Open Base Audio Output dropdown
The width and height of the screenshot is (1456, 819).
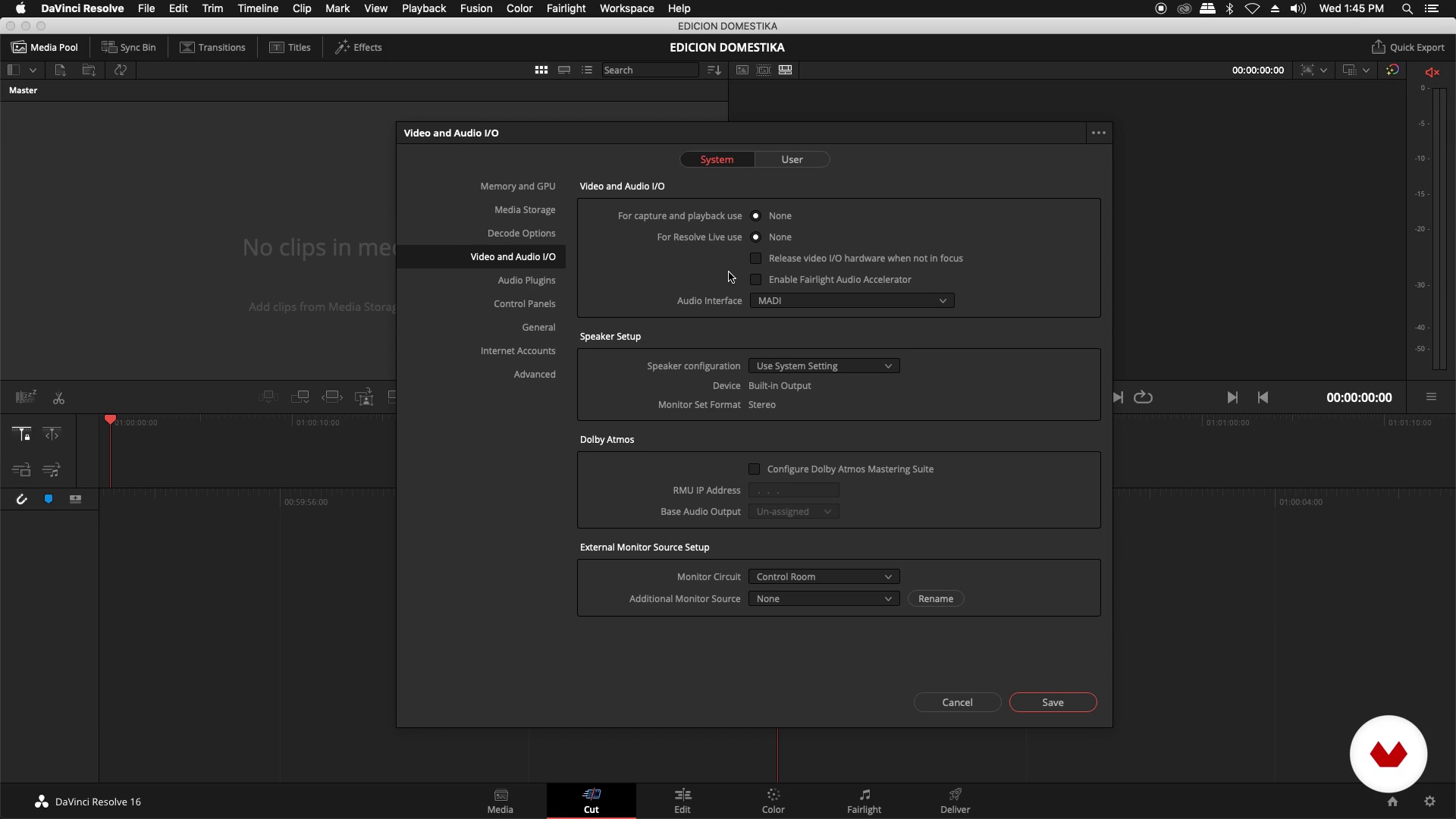click(x=793, y=512)
